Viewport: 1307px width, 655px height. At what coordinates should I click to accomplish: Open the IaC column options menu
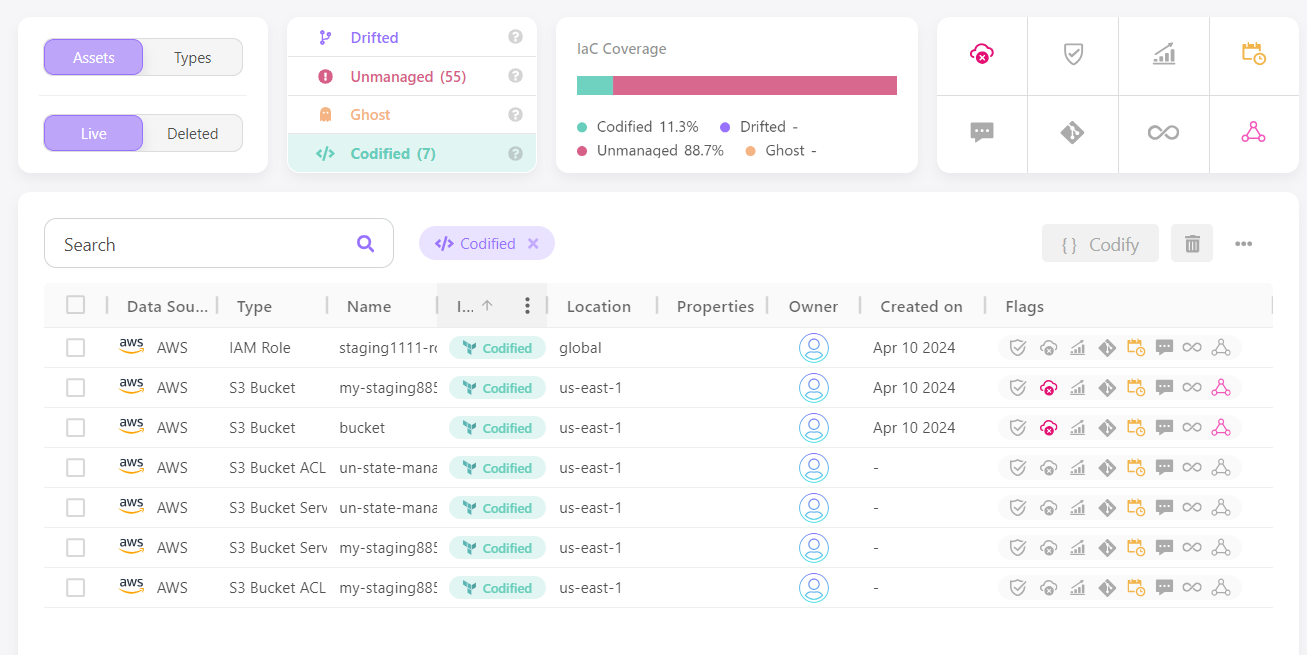(527, 306)
